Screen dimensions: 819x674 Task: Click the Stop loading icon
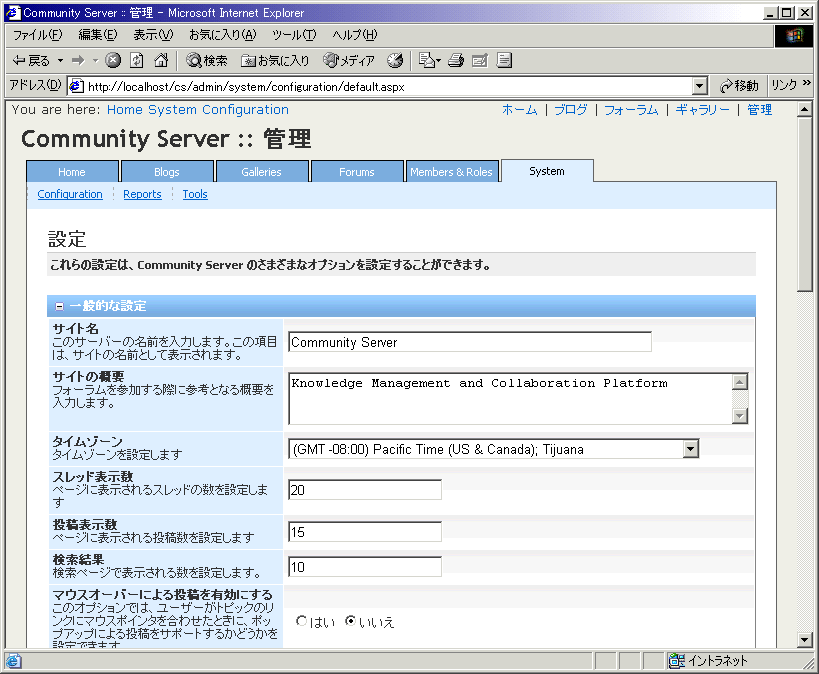(x=113, y=61)
